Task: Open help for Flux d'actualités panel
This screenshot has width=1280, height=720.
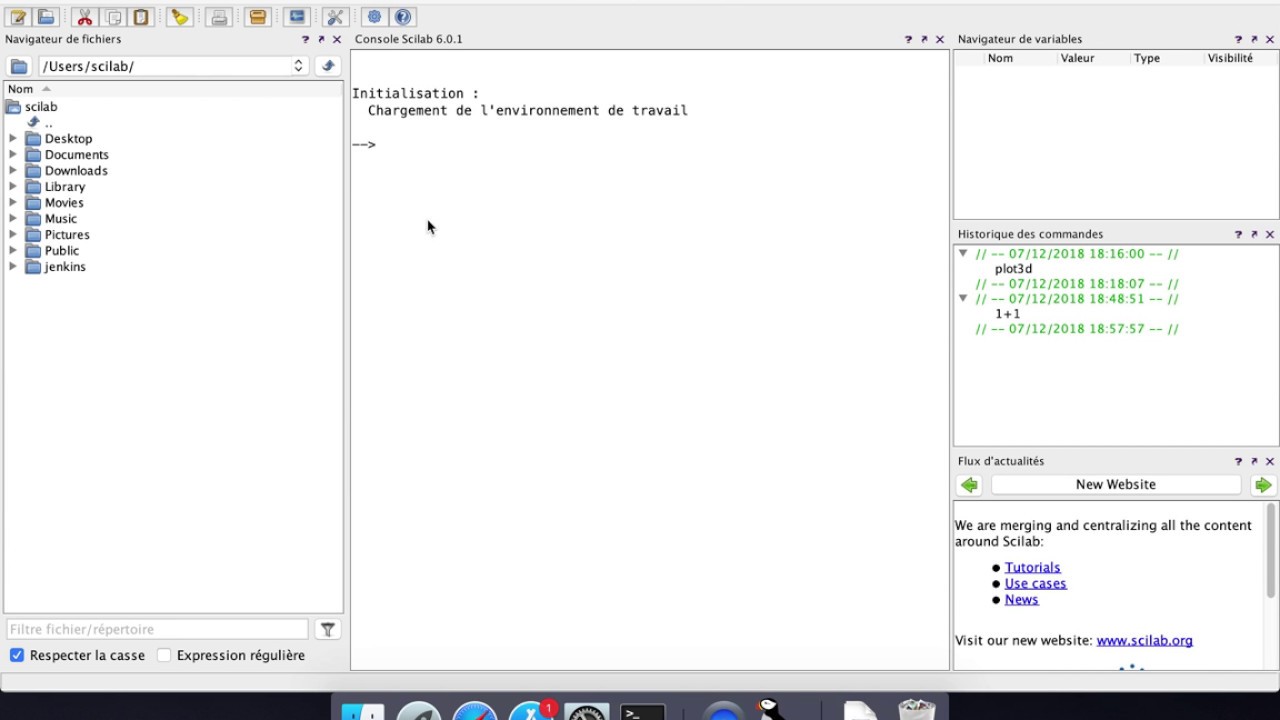Action: pos(1238,462)
